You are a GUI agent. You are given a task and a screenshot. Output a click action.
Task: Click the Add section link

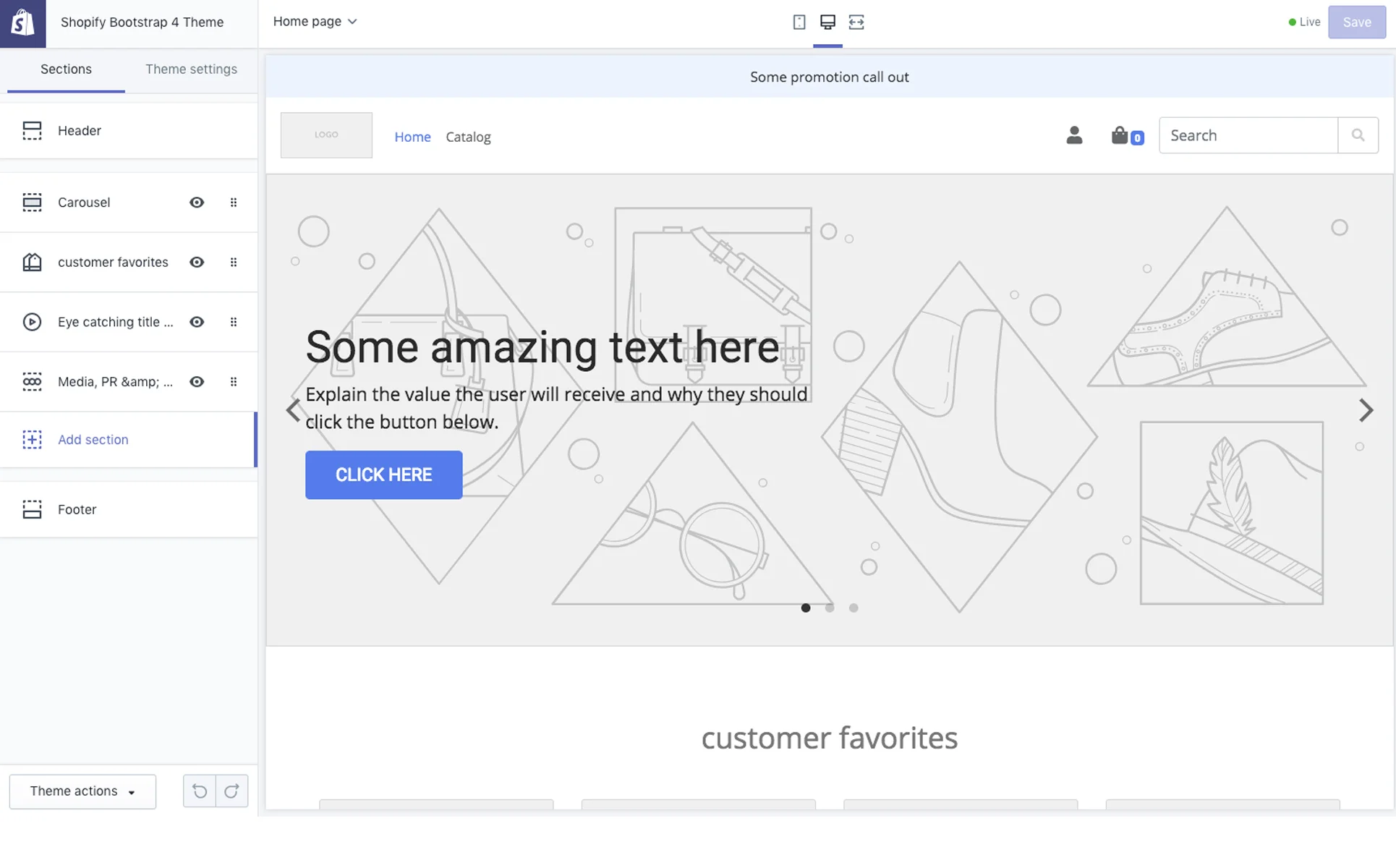pyautogui.click(x=93, y=440)
